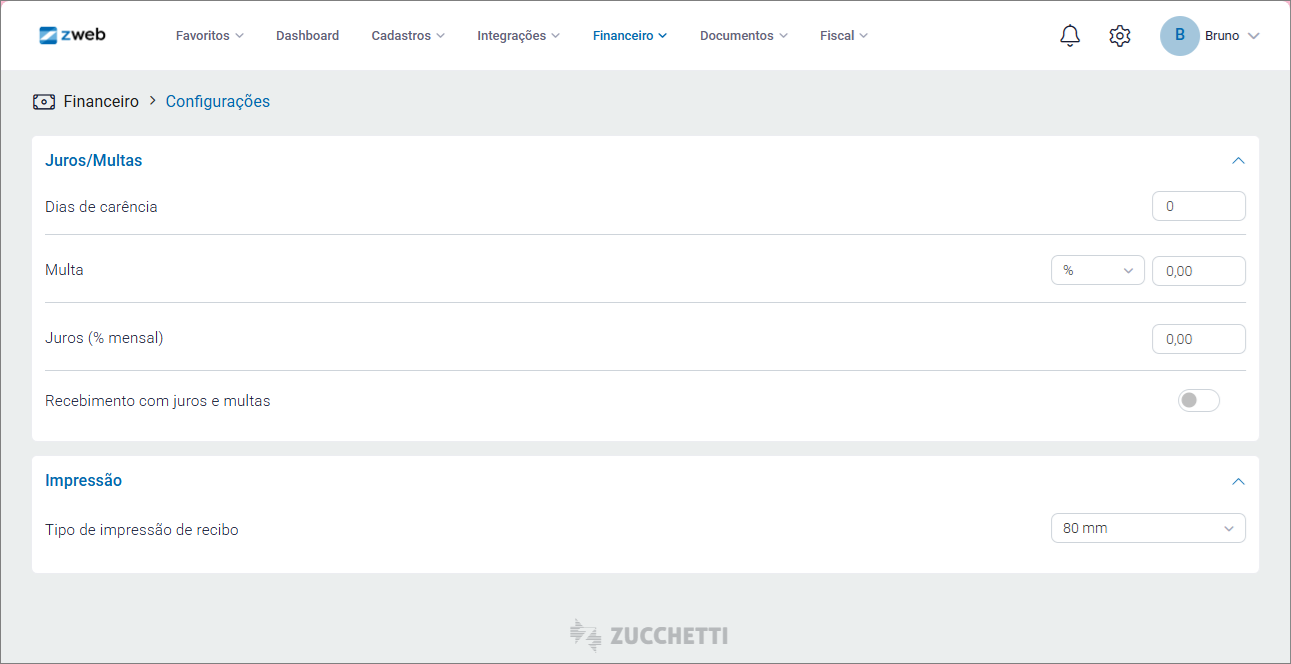Open the Cadastros menu
This screenshot has height=664, width=1291.
click(407, 36)
